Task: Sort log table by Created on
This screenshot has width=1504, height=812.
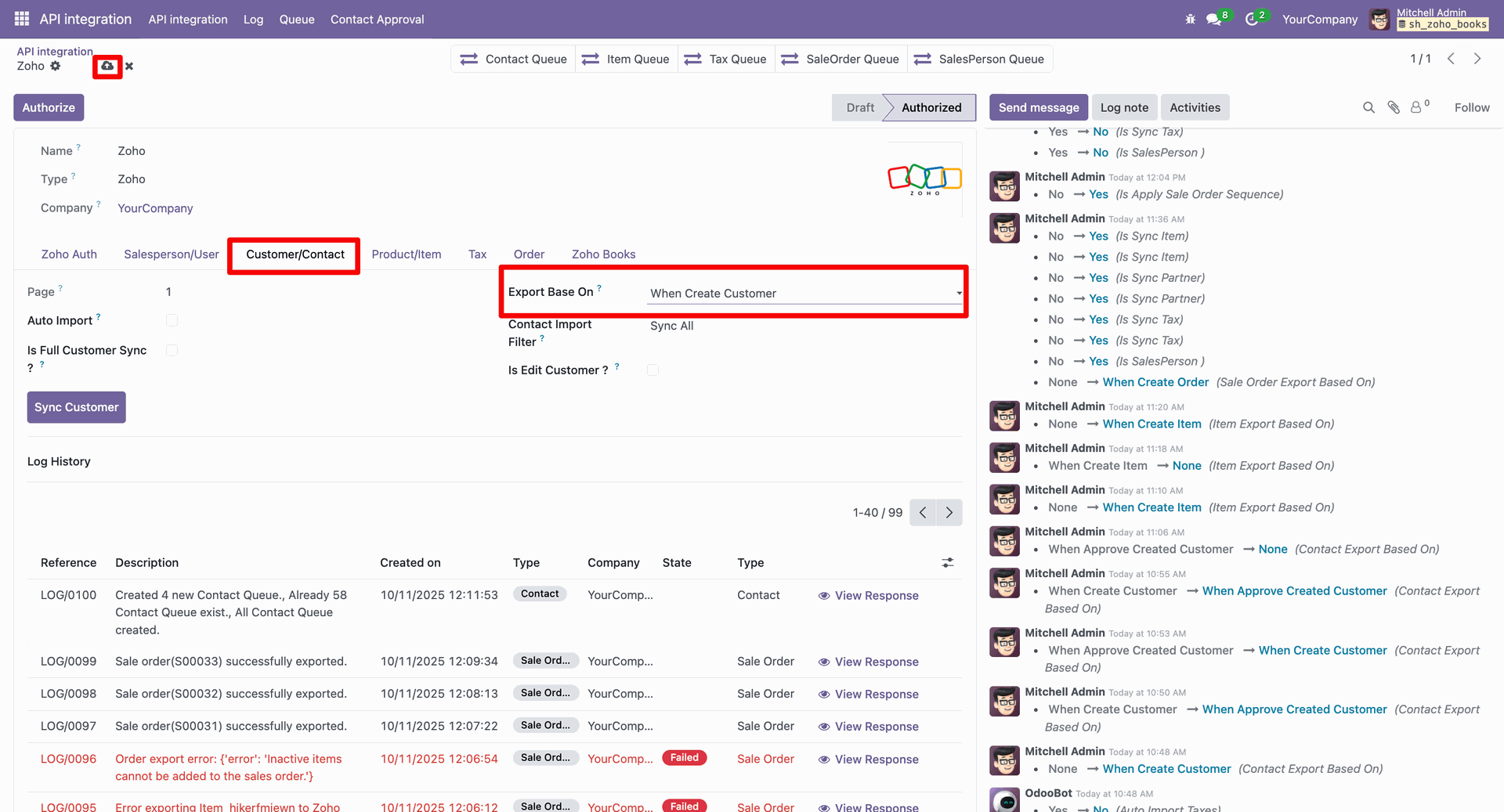Action: (x=410, y=563)
